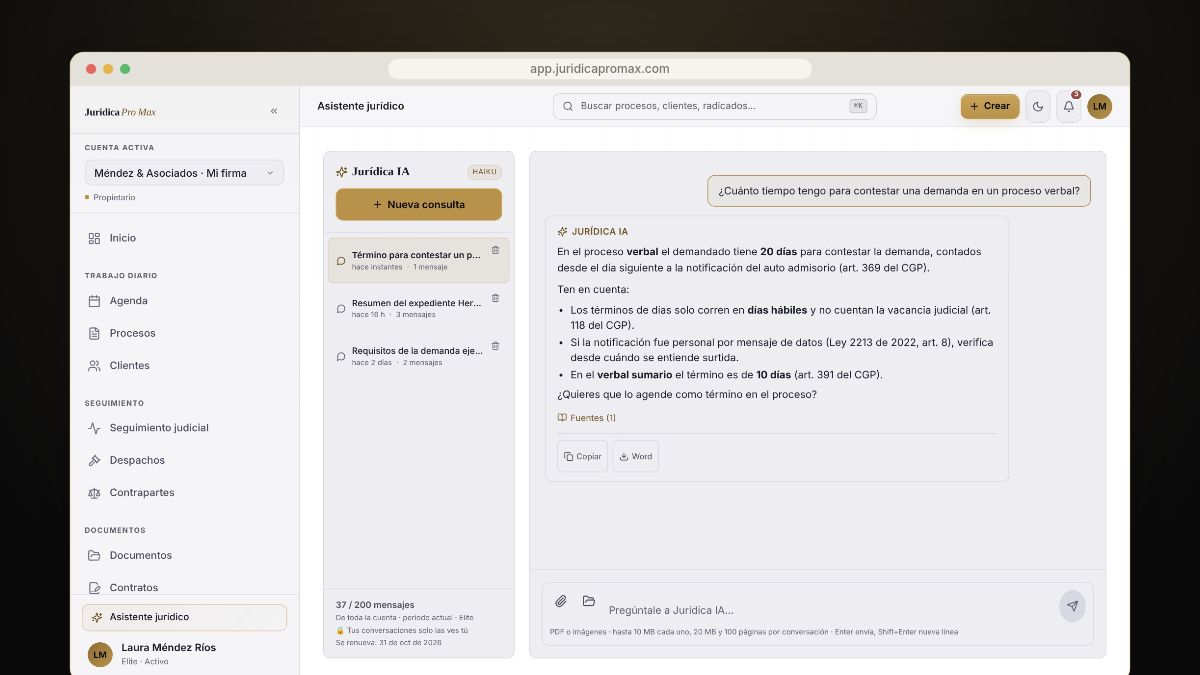This screenshot has width=1200, height=675.
Task: Send the message with paper plane button
Action: click(1072, 606)
